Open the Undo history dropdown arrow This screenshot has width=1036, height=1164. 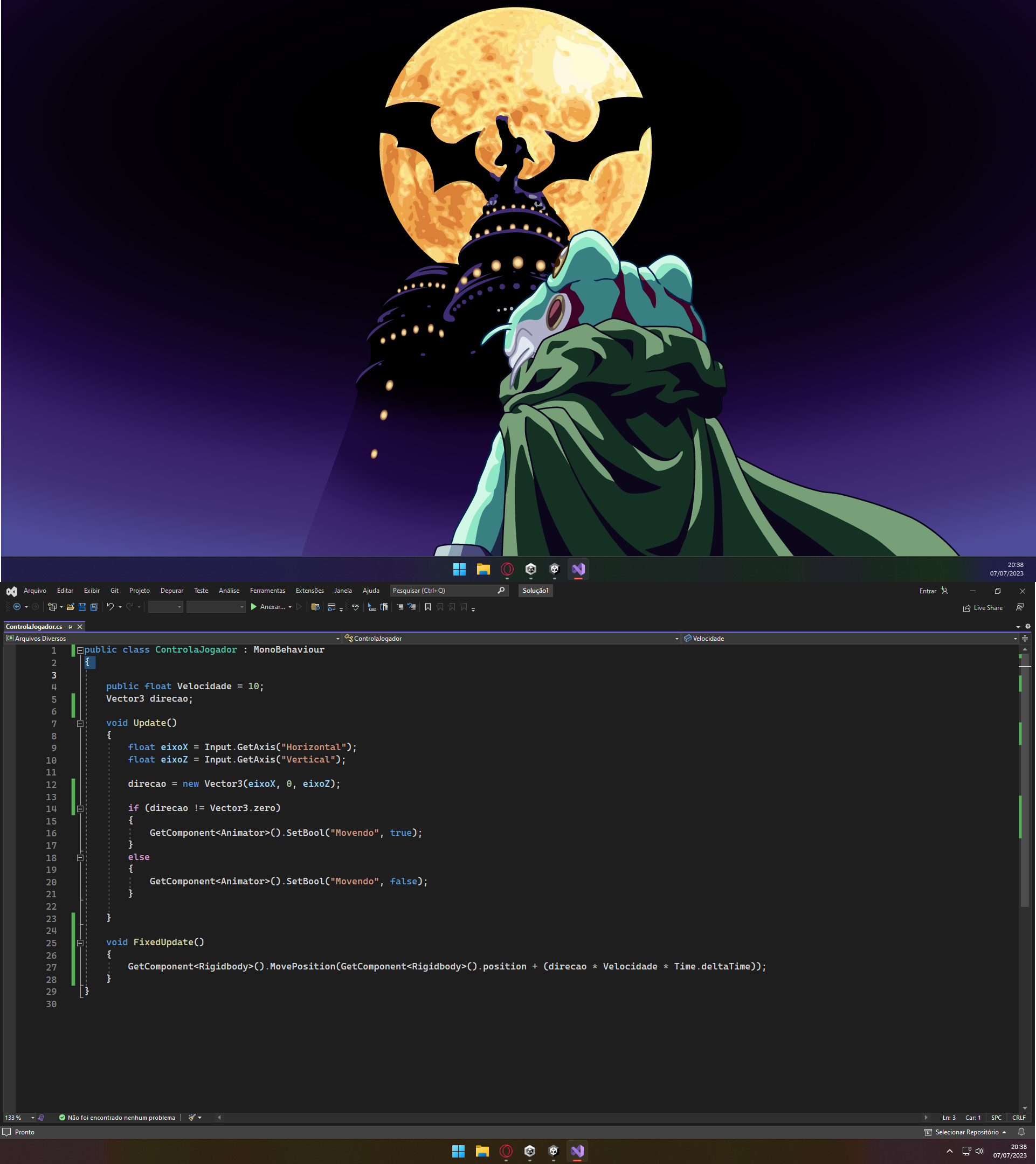(120, 607)
